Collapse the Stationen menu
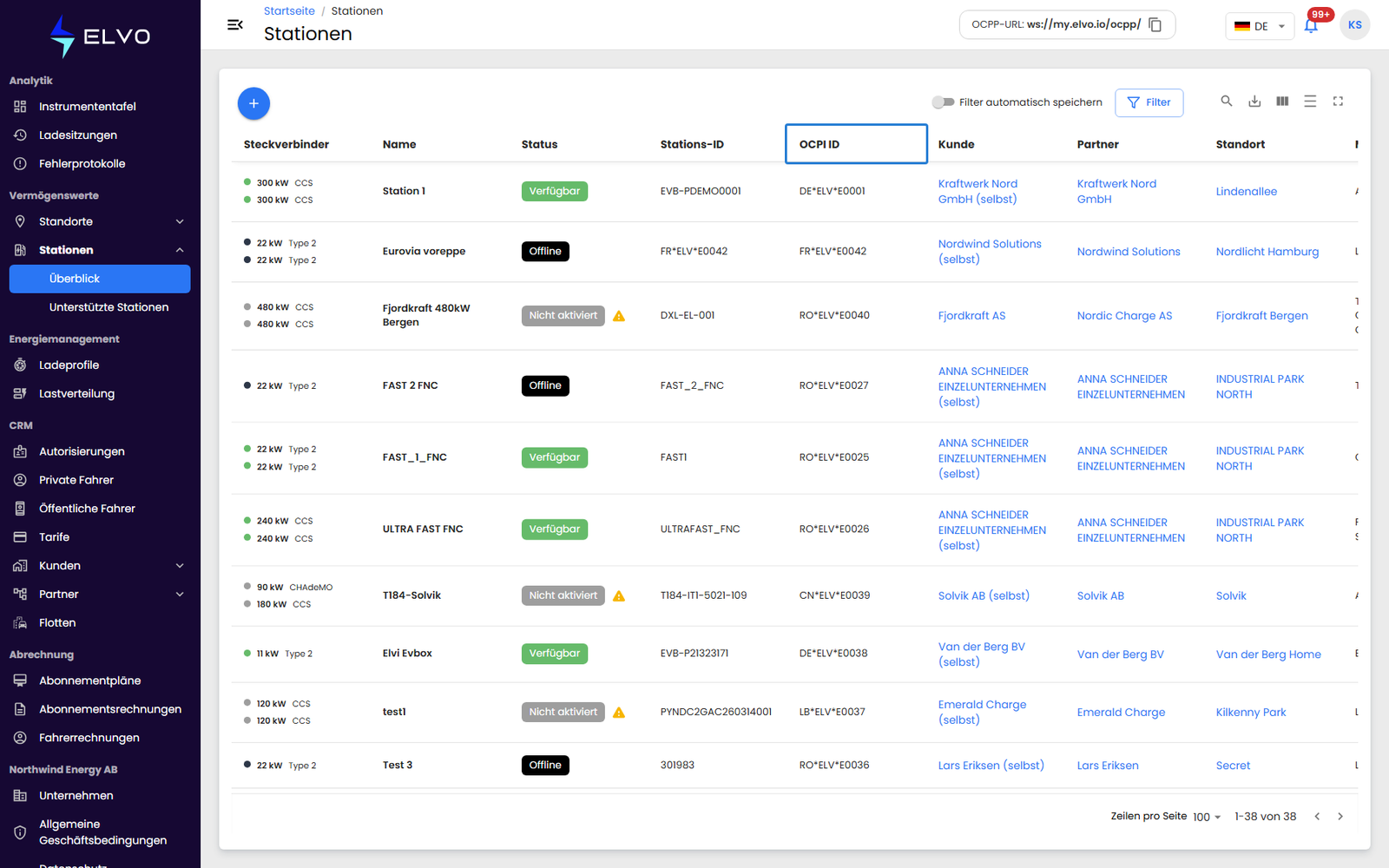This screenshot has height=868, width=1389. pyautogui.click(x=100, y=250)
